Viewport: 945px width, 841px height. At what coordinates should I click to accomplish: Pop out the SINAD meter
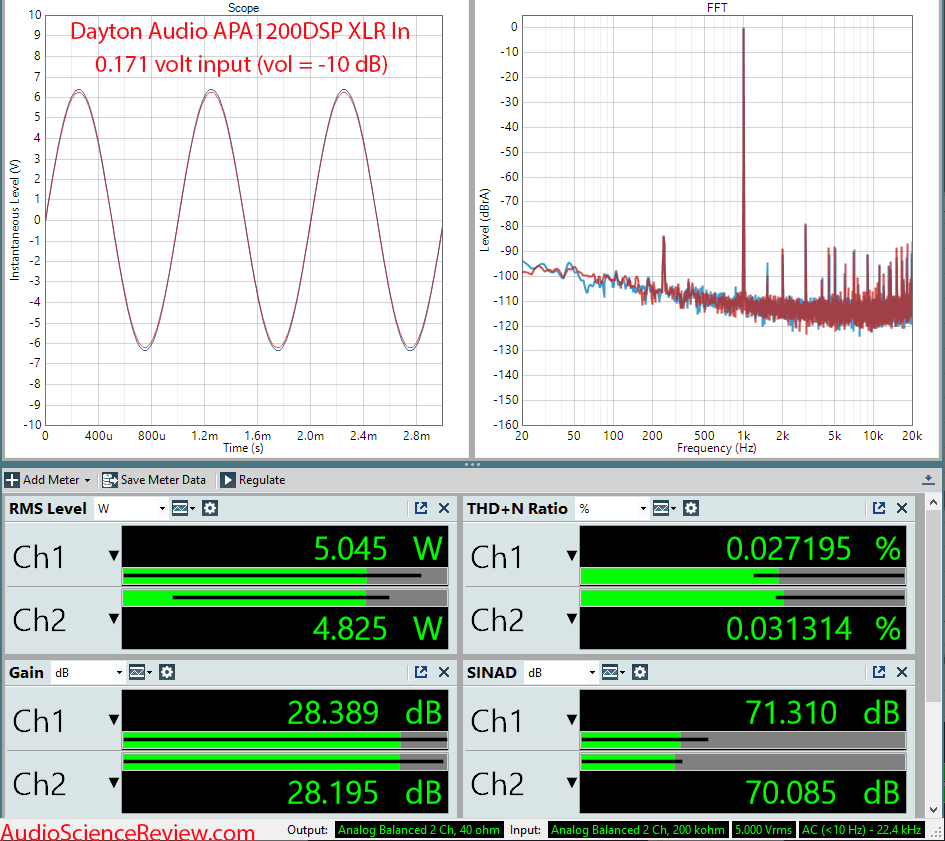pos(879,672)
